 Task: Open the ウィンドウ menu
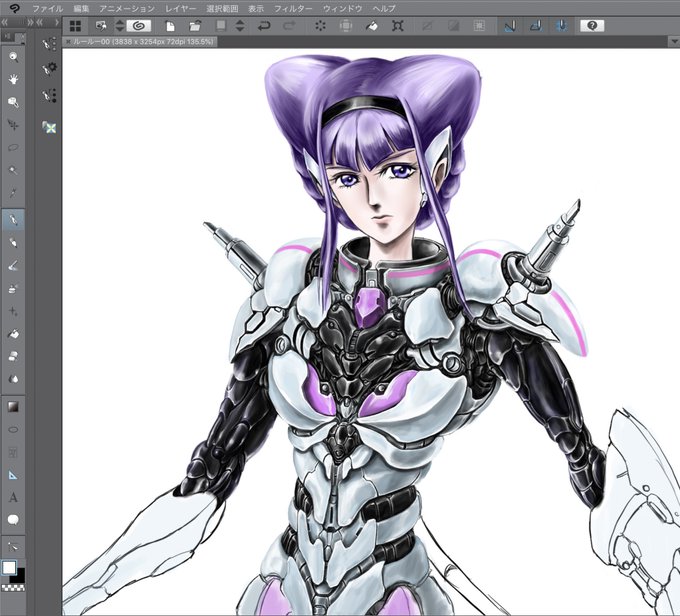click(x=343, y=8)
